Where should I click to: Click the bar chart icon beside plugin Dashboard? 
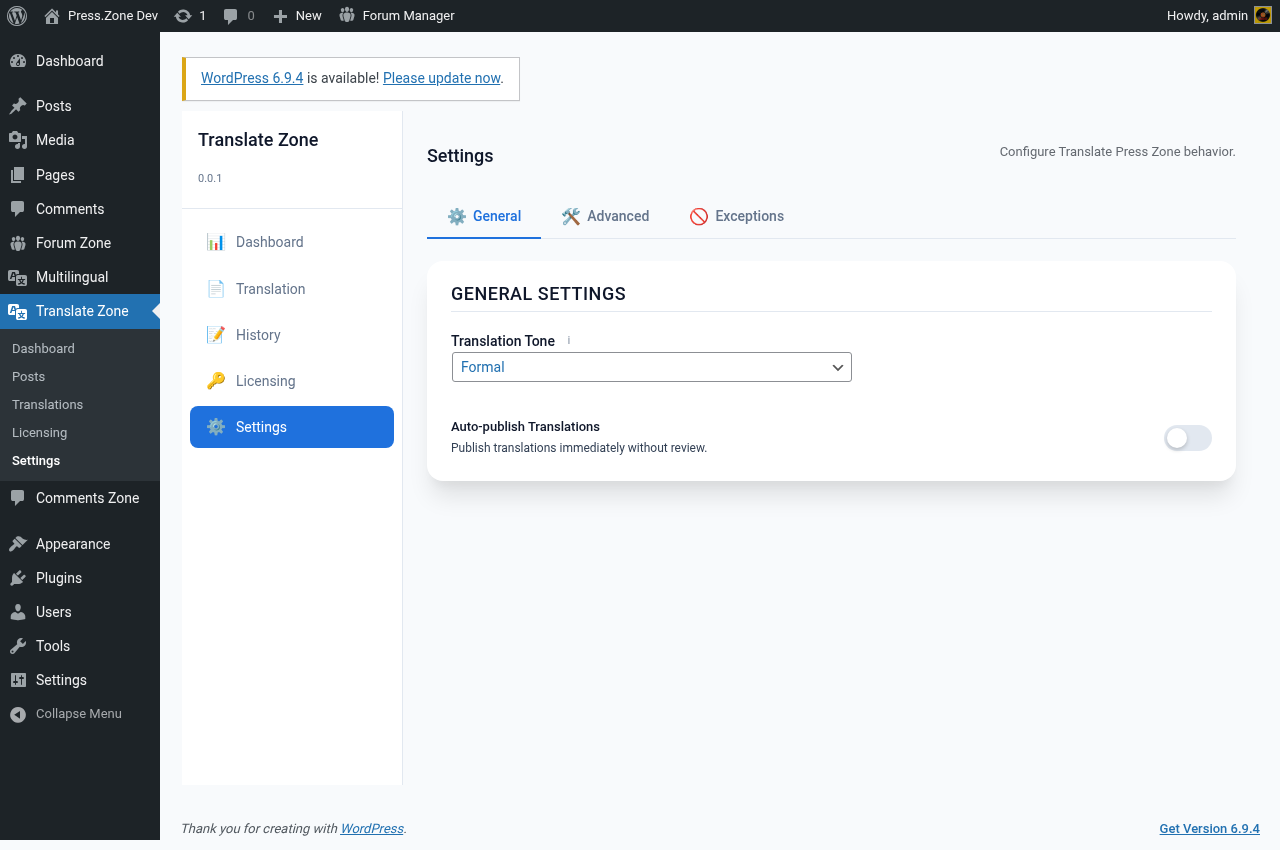click(x=216, y=242)
